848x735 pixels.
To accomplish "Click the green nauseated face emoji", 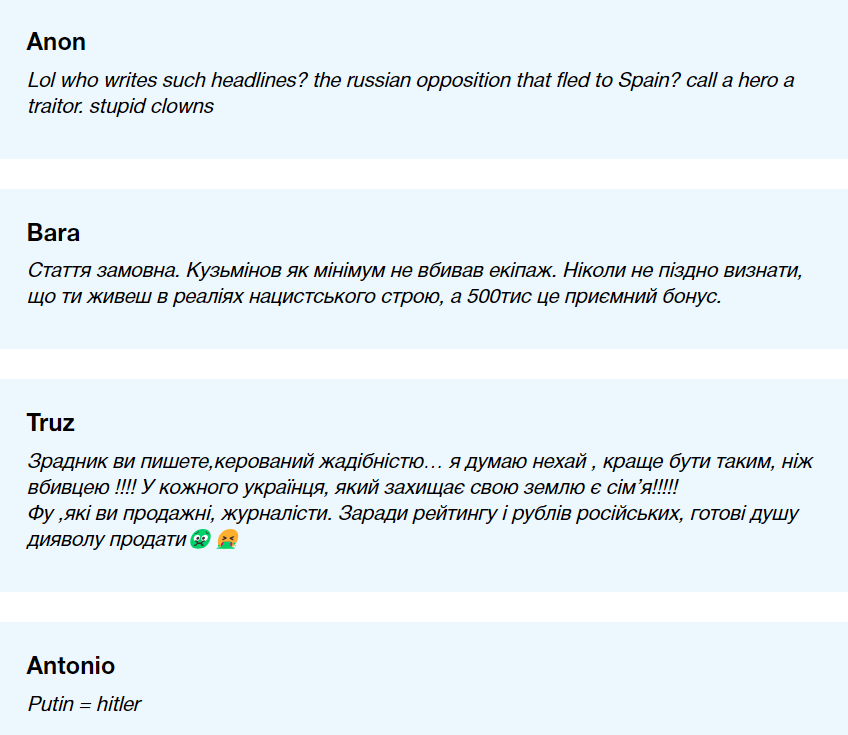I will tap(199, 540).
